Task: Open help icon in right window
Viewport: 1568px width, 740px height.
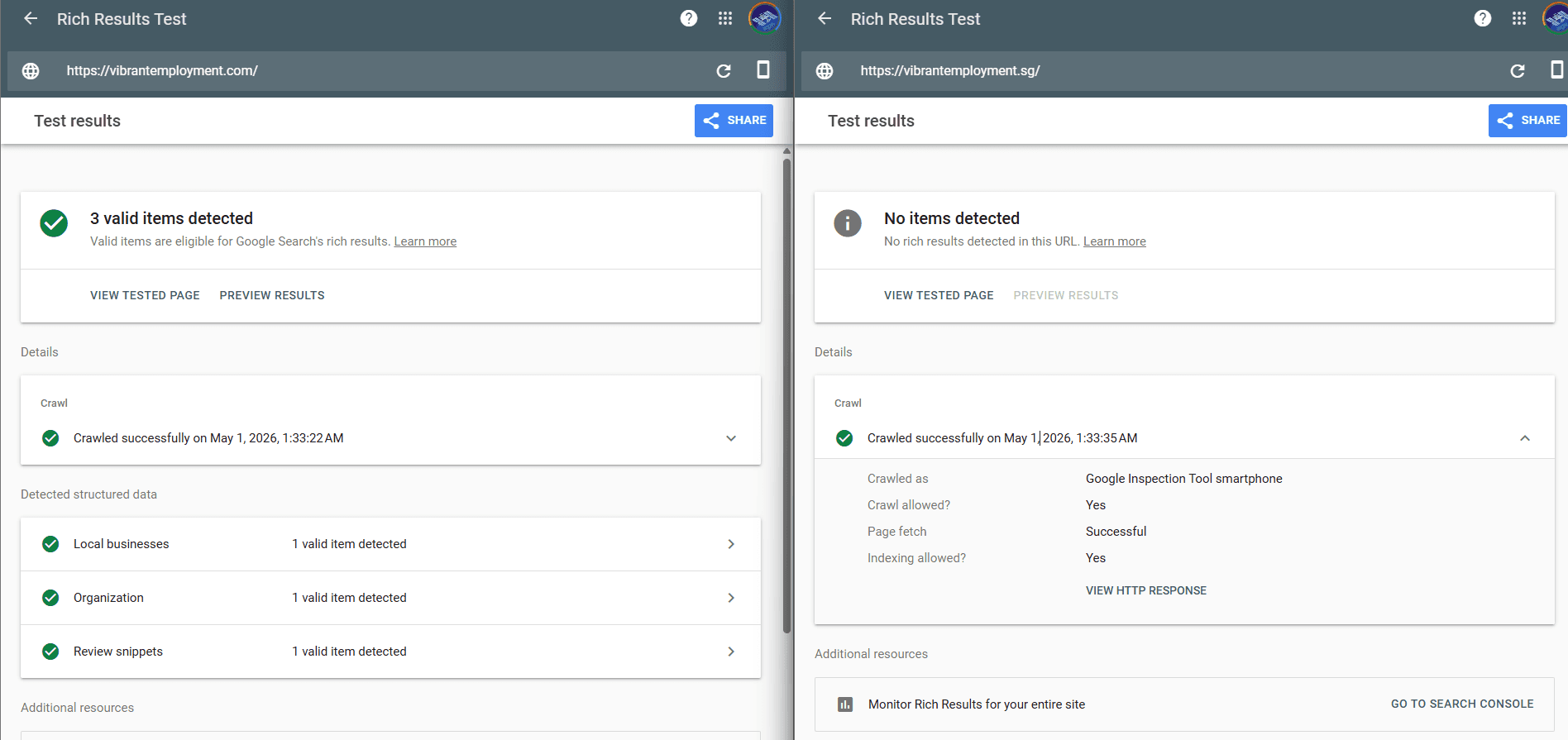Action: point(1483,18)
